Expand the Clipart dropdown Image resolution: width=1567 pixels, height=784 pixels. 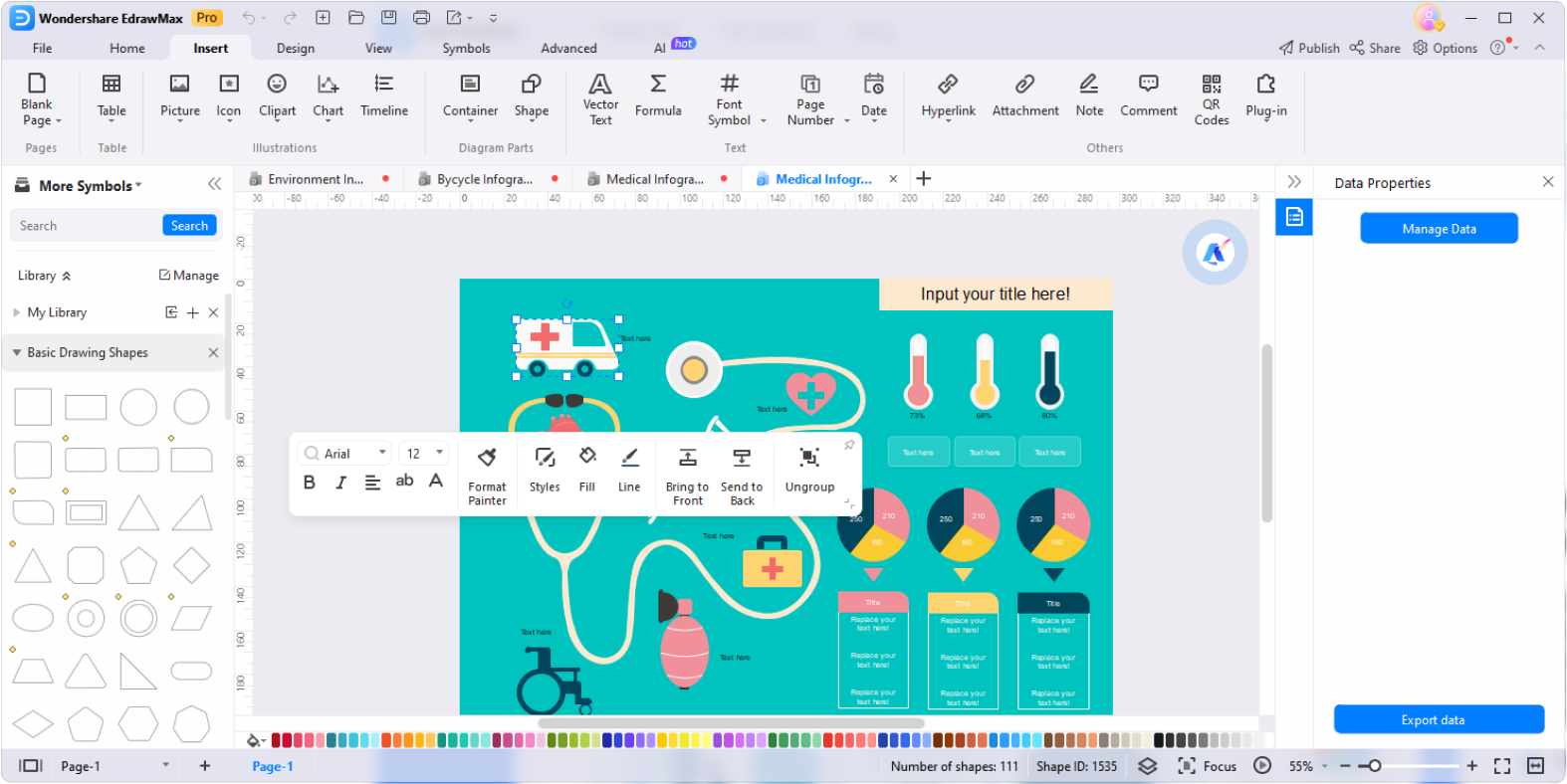[x=277, y=120]
